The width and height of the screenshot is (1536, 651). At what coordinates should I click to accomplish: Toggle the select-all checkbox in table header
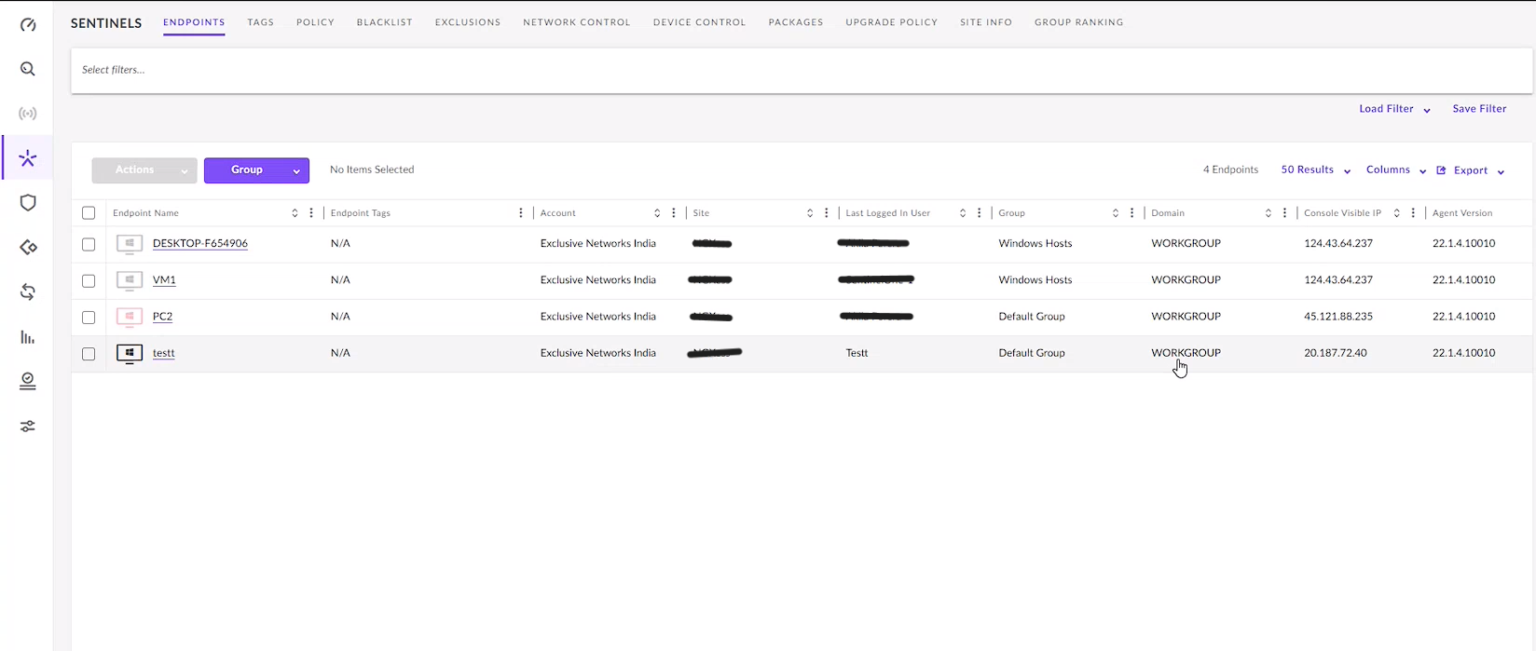(x=88, y=212)
